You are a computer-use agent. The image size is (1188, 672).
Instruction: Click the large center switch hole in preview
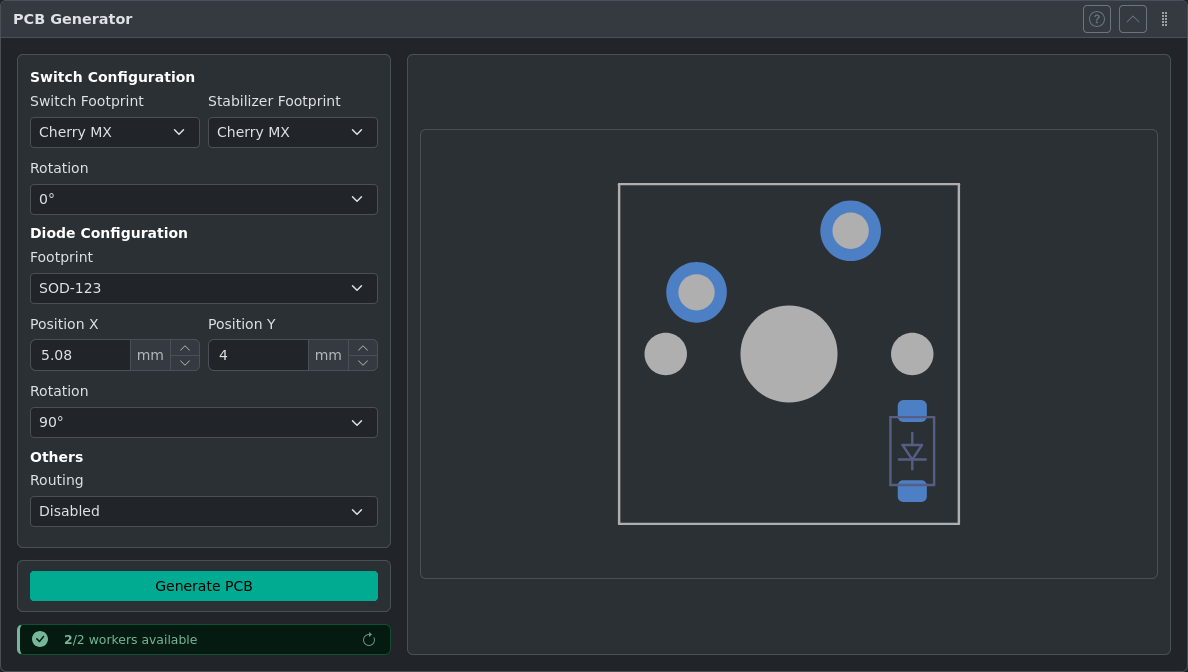[789, 353]
